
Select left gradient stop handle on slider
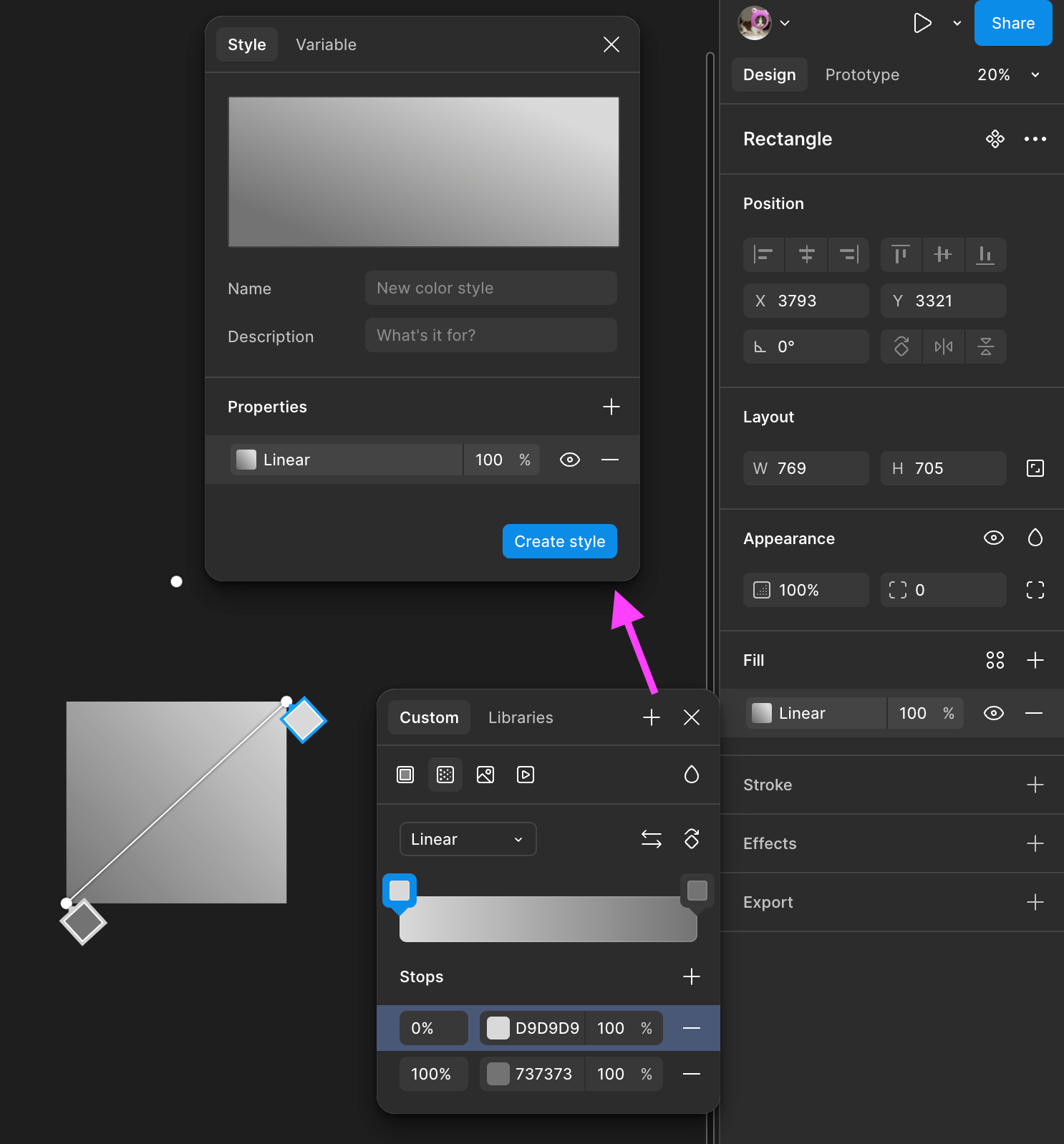click(x=400, y=893)
